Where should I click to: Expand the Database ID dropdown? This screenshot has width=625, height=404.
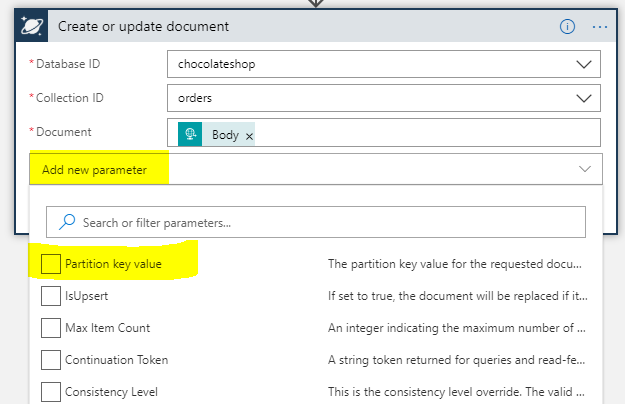(584, 65)
